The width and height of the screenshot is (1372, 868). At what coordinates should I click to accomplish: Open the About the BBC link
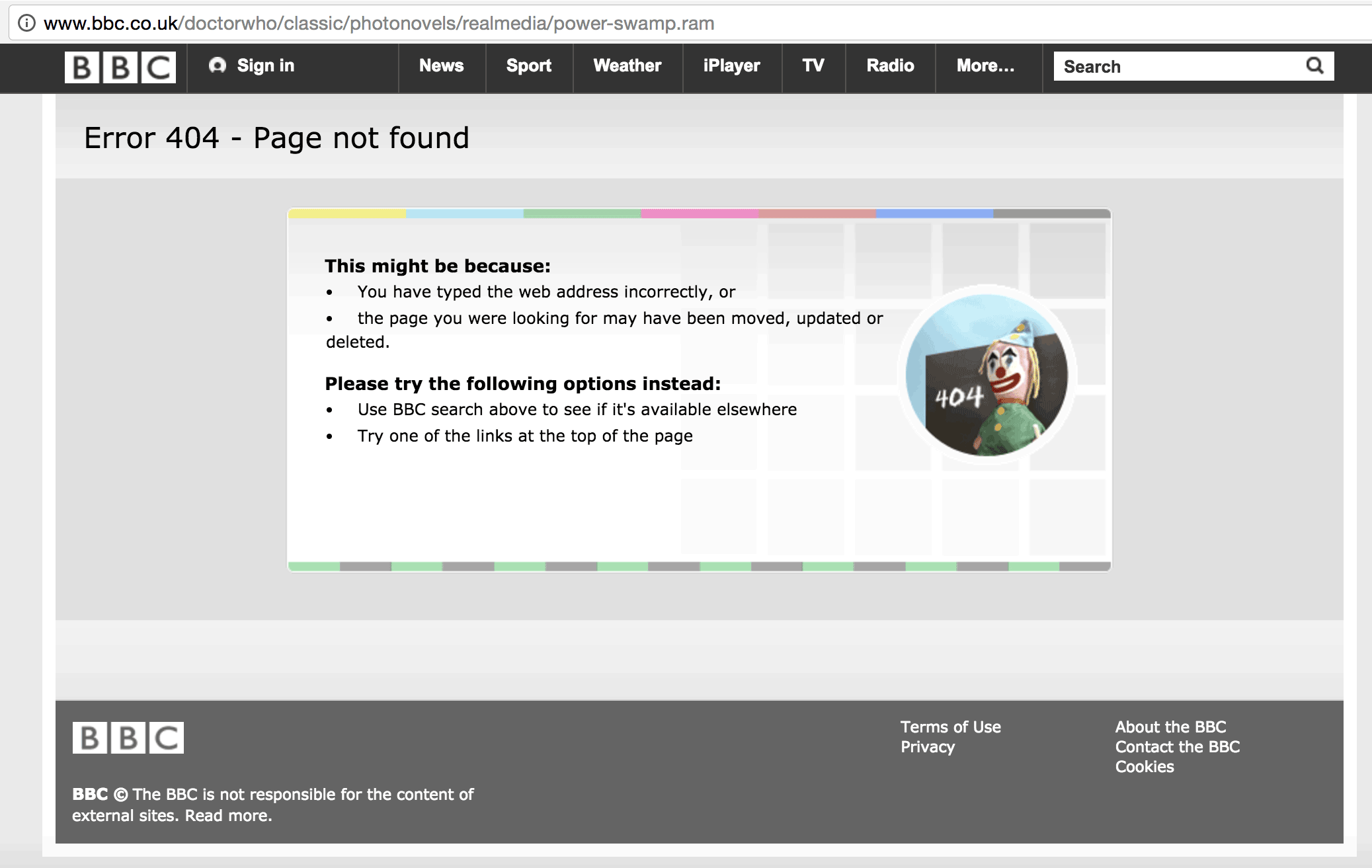pyautogui.click(x=1170, y=727)
